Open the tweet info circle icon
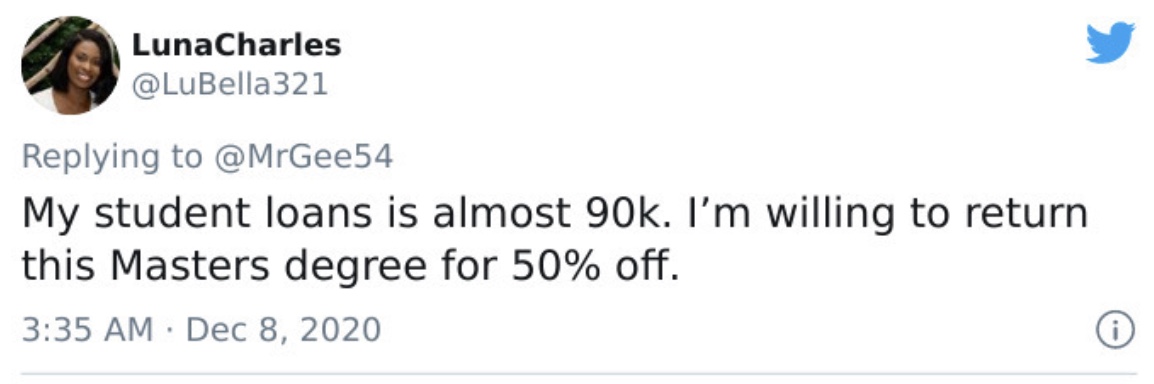Screen dimensions: 1154x384 (x=1116, y=331)
